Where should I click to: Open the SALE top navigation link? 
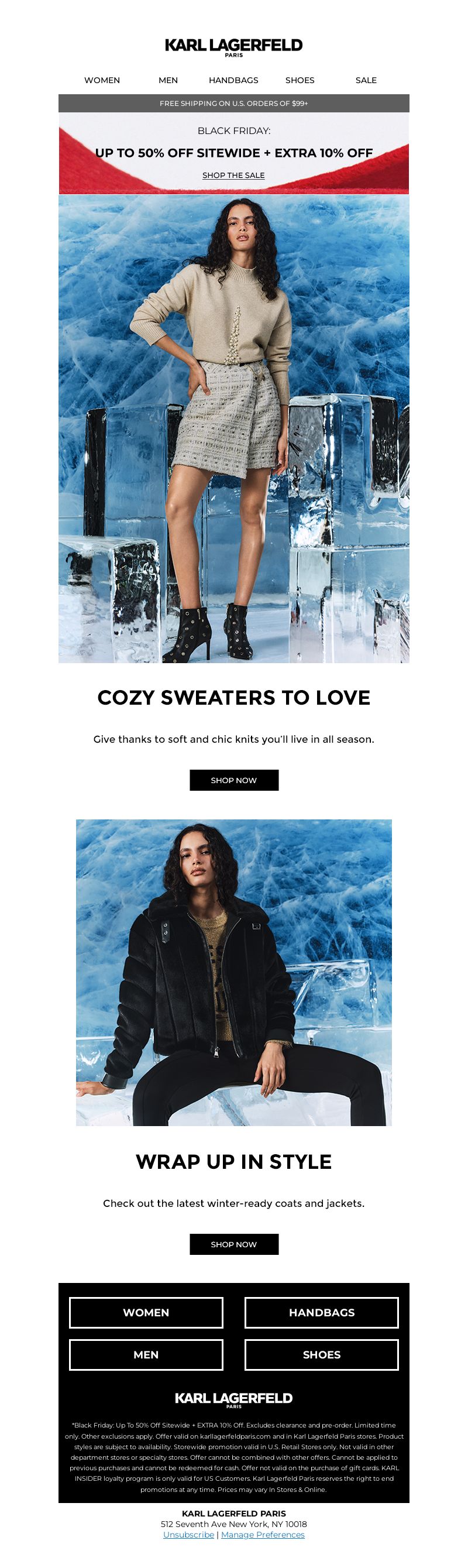click(x=366, y=80)
